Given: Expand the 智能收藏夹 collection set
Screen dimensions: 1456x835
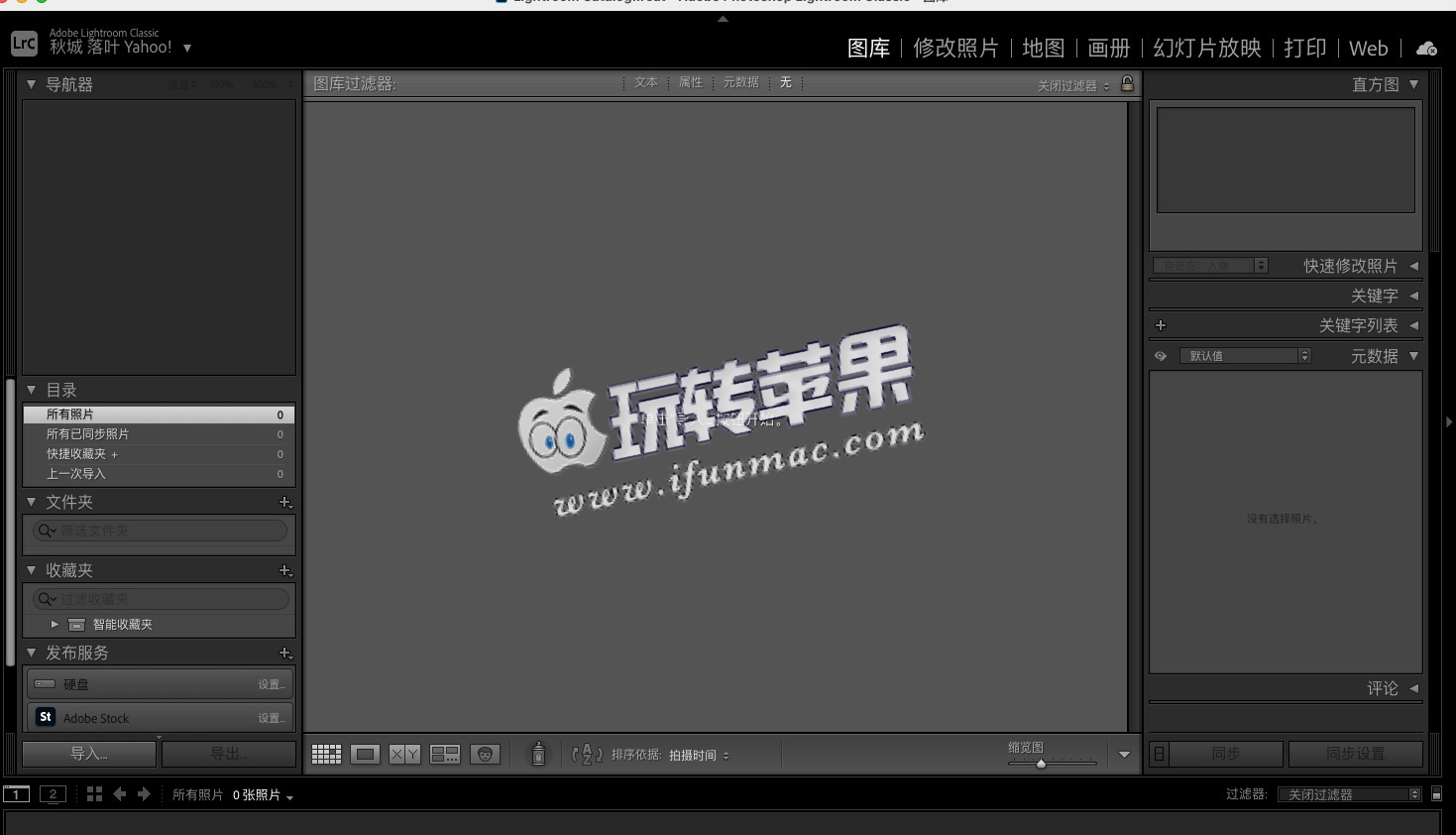Looking at the screenshot, I should point(55,625).
